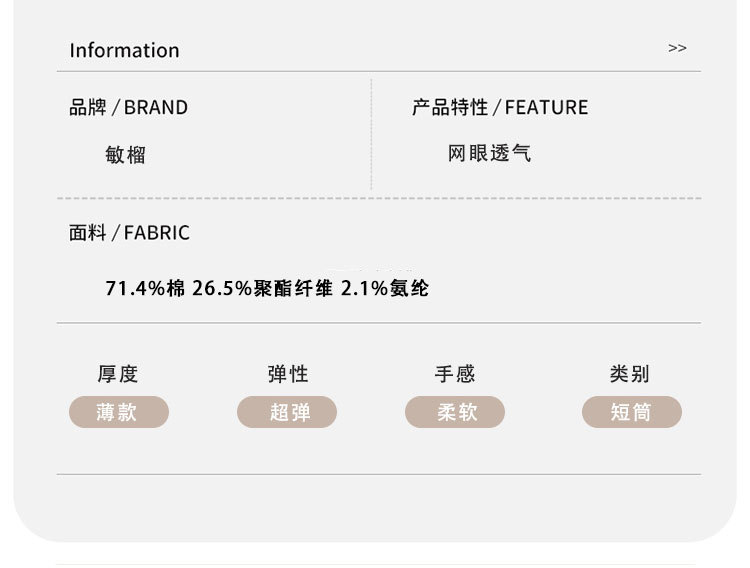Screen dimensions: 750x568
Task: Click the 网眼透气 feature value
Action: coord(489,154)
